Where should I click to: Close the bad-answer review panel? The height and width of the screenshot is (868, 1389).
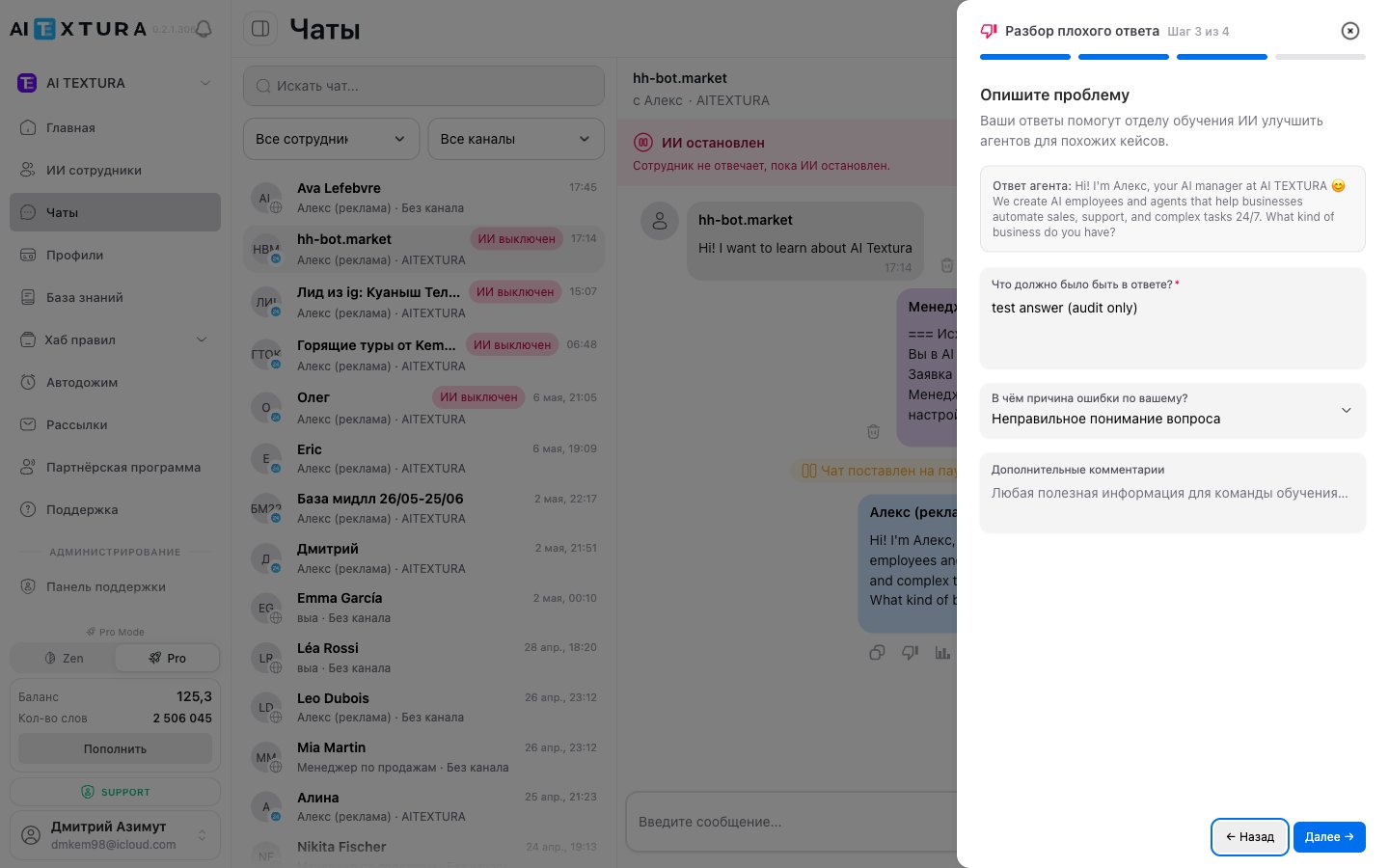(x=1350, y=31)
